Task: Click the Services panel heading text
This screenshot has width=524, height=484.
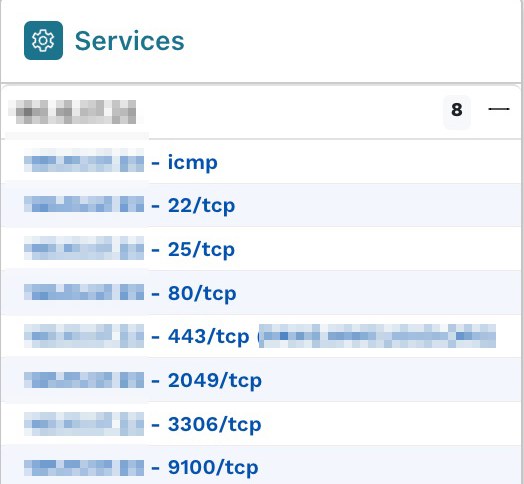Action: click(x=129, y=41)
